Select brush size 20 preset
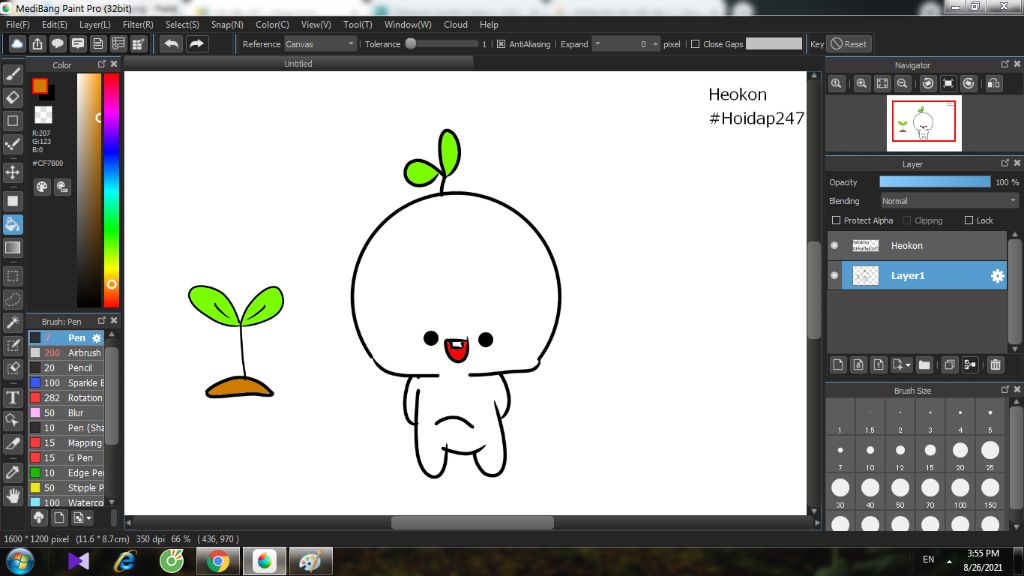Viewport: 1024px width, 576px height. pos(960,455)
